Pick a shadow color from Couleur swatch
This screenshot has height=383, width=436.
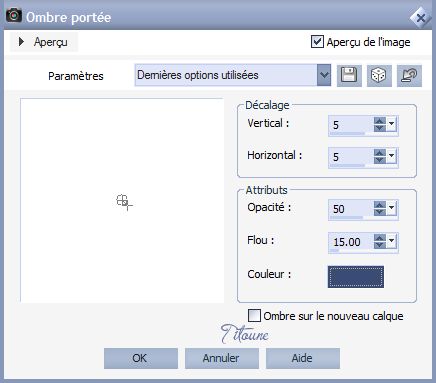click(x=356, y=277)
